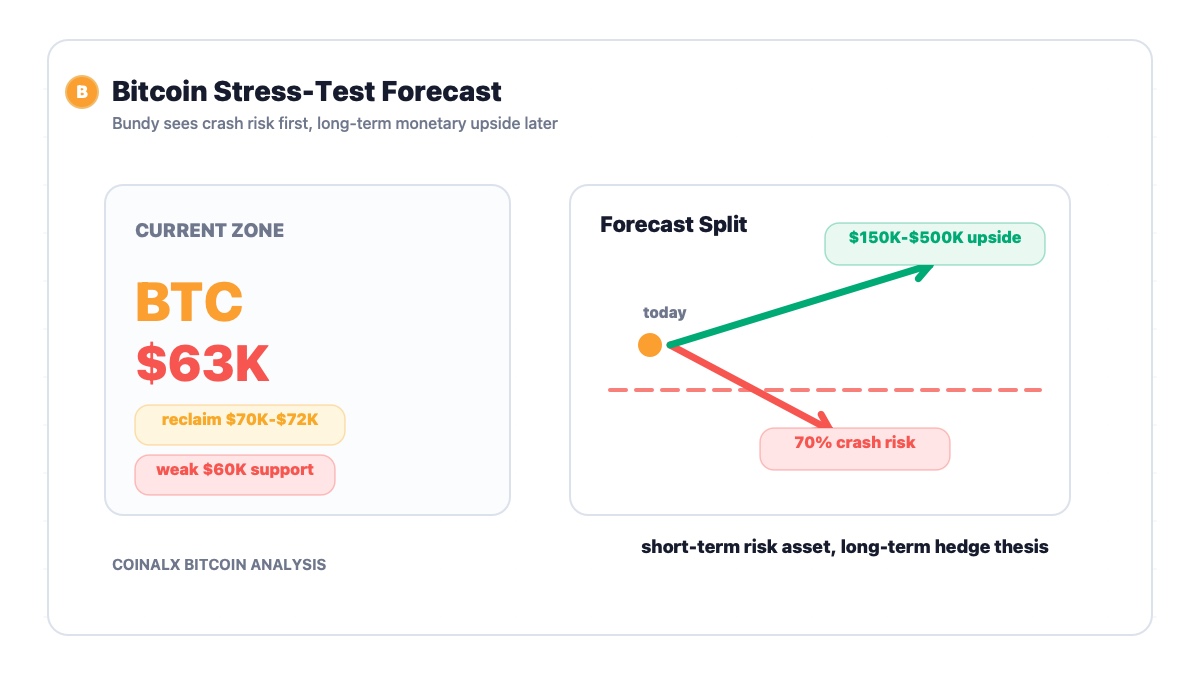Click the red crash arrow head
Viewport: 1200px width, 675px height.
tap(820, 422)
